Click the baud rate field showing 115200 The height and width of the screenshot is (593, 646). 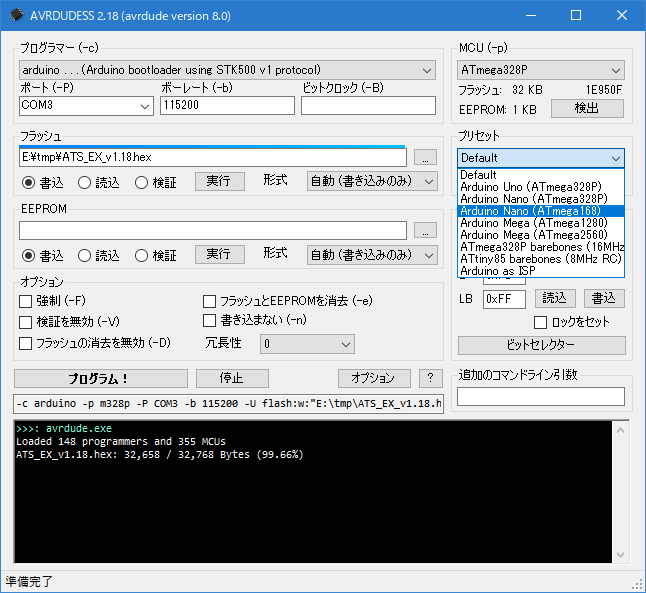point(227,105)
